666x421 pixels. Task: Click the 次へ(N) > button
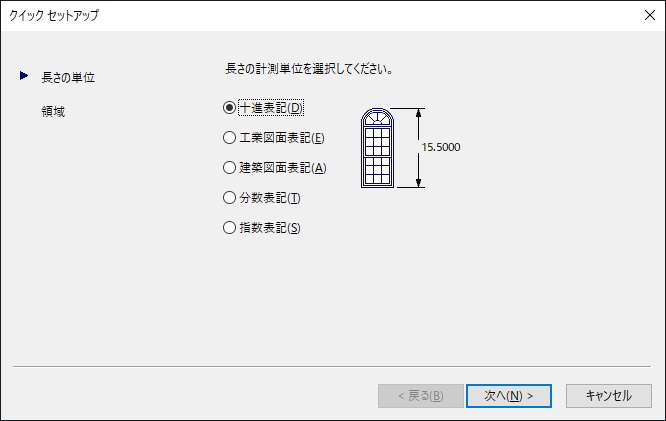tap(509, 396)
